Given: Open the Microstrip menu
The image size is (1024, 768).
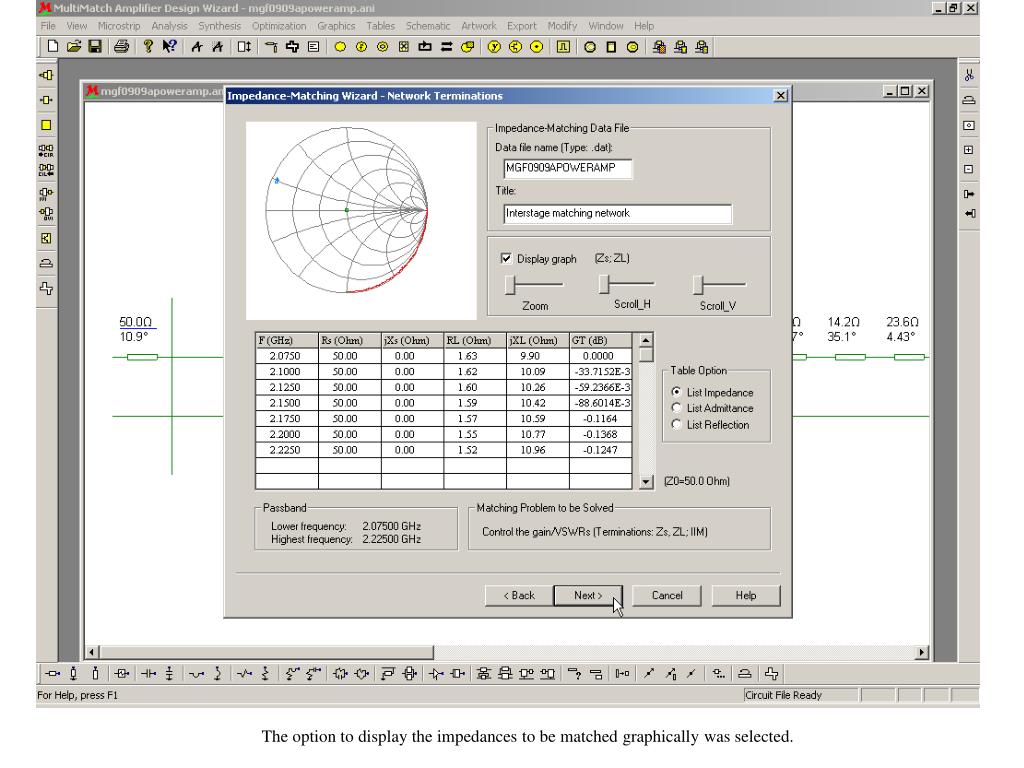Looking at the screenshot, I should (119, 26).
